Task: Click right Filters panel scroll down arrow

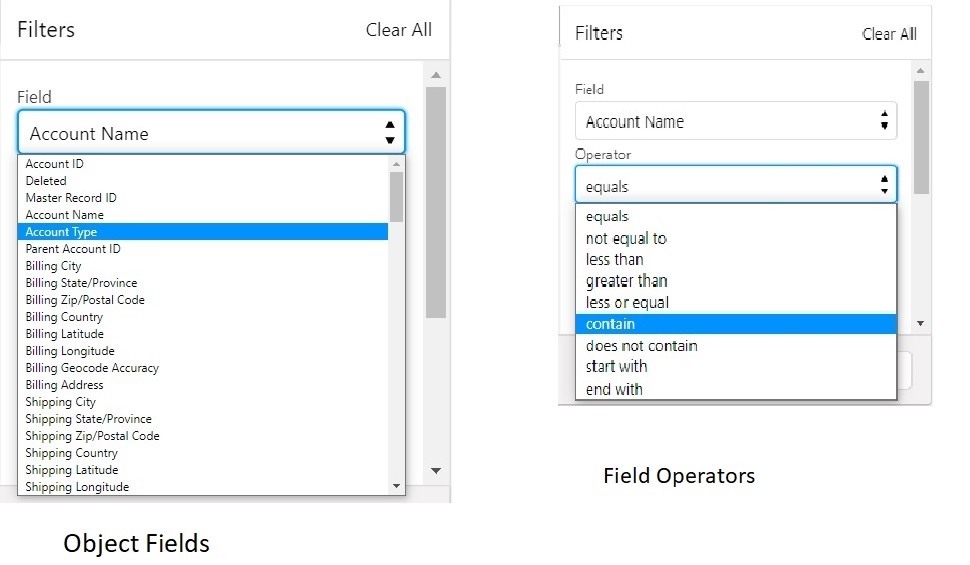Action: (921, 323)
